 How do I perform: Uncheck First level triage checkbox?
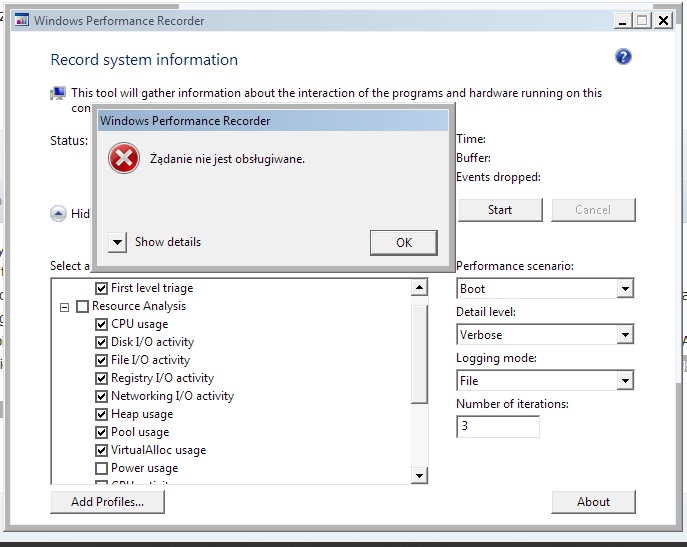101,288
